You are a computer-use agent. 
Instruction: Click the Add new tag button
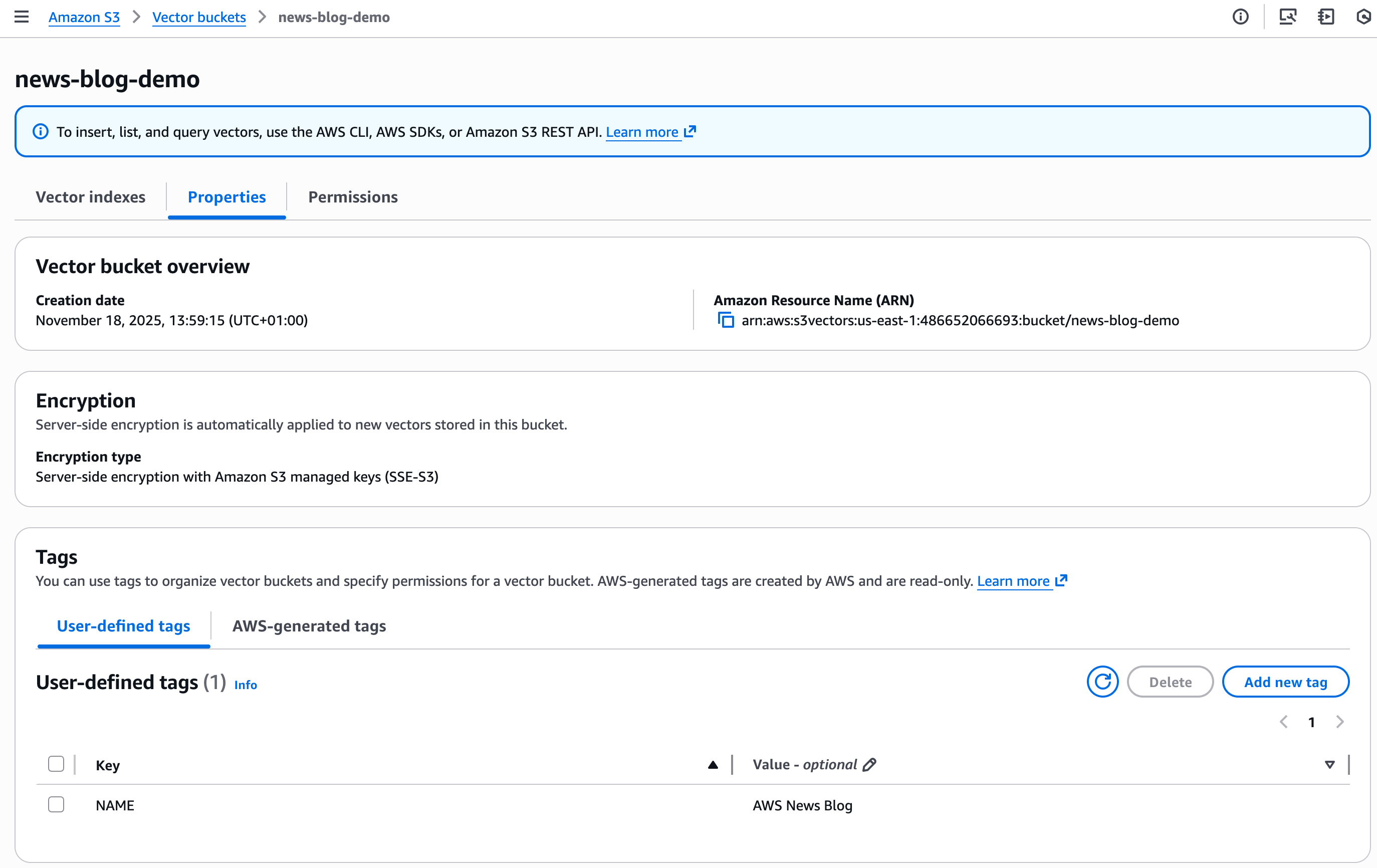click(1285, 682)
